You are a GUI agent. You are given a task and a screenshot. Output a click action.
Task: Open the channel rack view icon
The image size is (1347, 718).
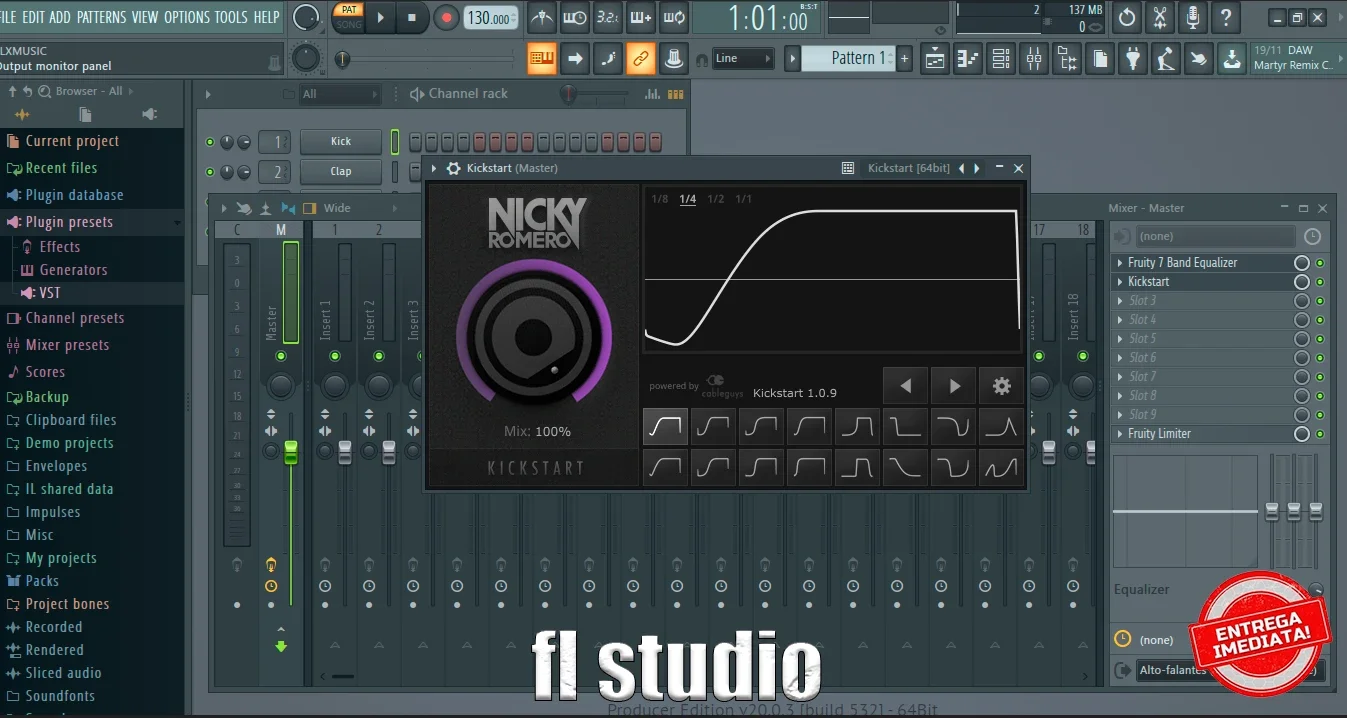[x=1001, y=59]
